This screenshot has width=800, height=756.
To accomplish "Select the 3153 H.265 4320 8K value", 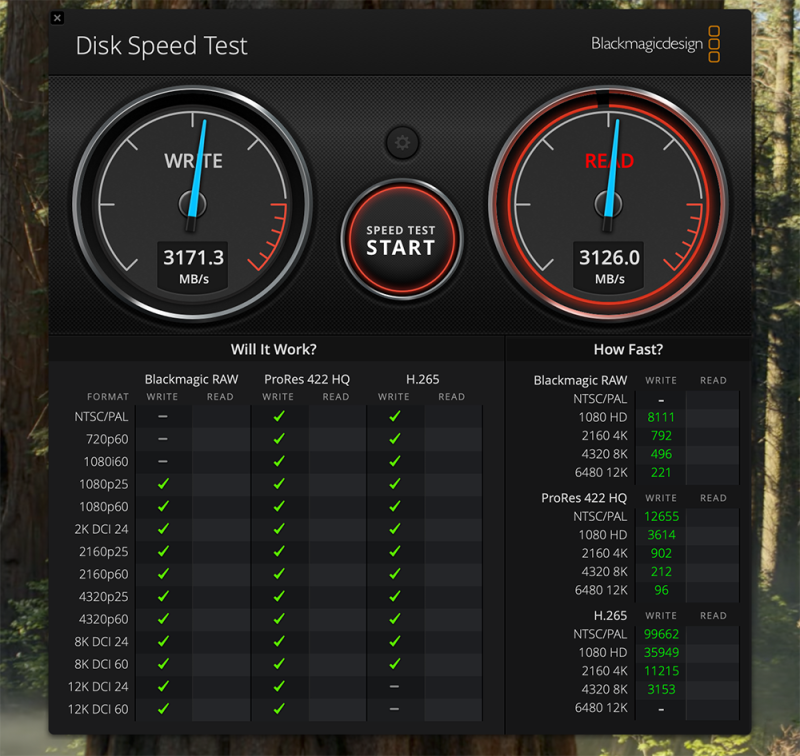I will (661, 689).
